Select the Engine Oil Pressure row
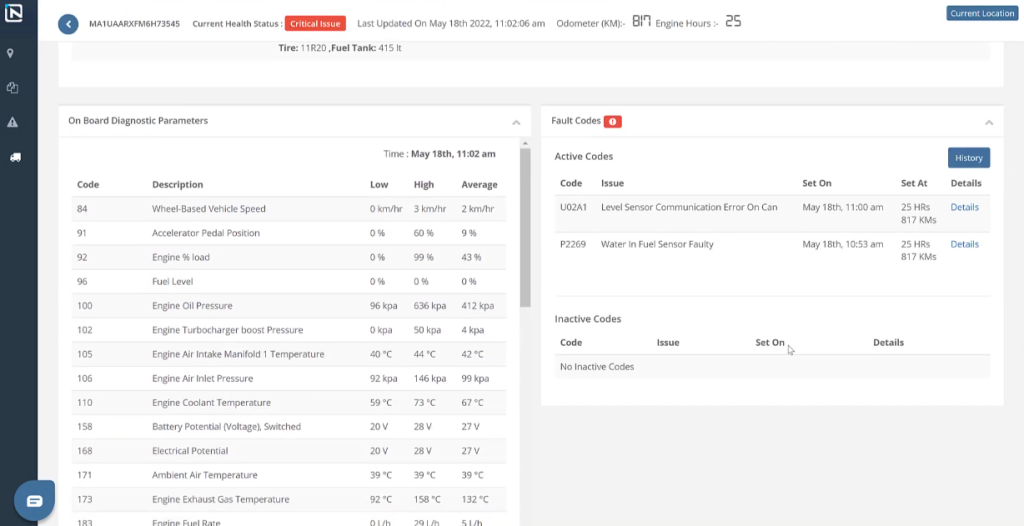Viewport: 1024px width, 526px height. click(288, 306)
